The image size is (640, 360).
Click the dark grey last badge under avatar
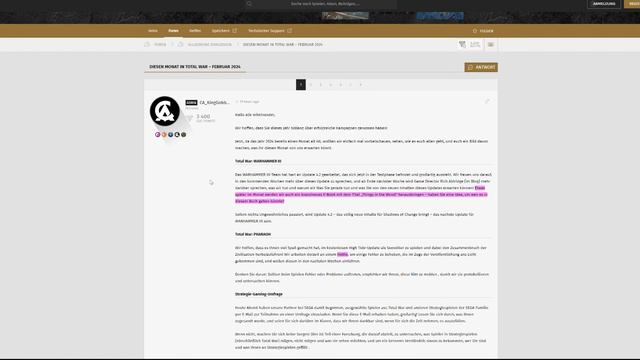(184, 134)
